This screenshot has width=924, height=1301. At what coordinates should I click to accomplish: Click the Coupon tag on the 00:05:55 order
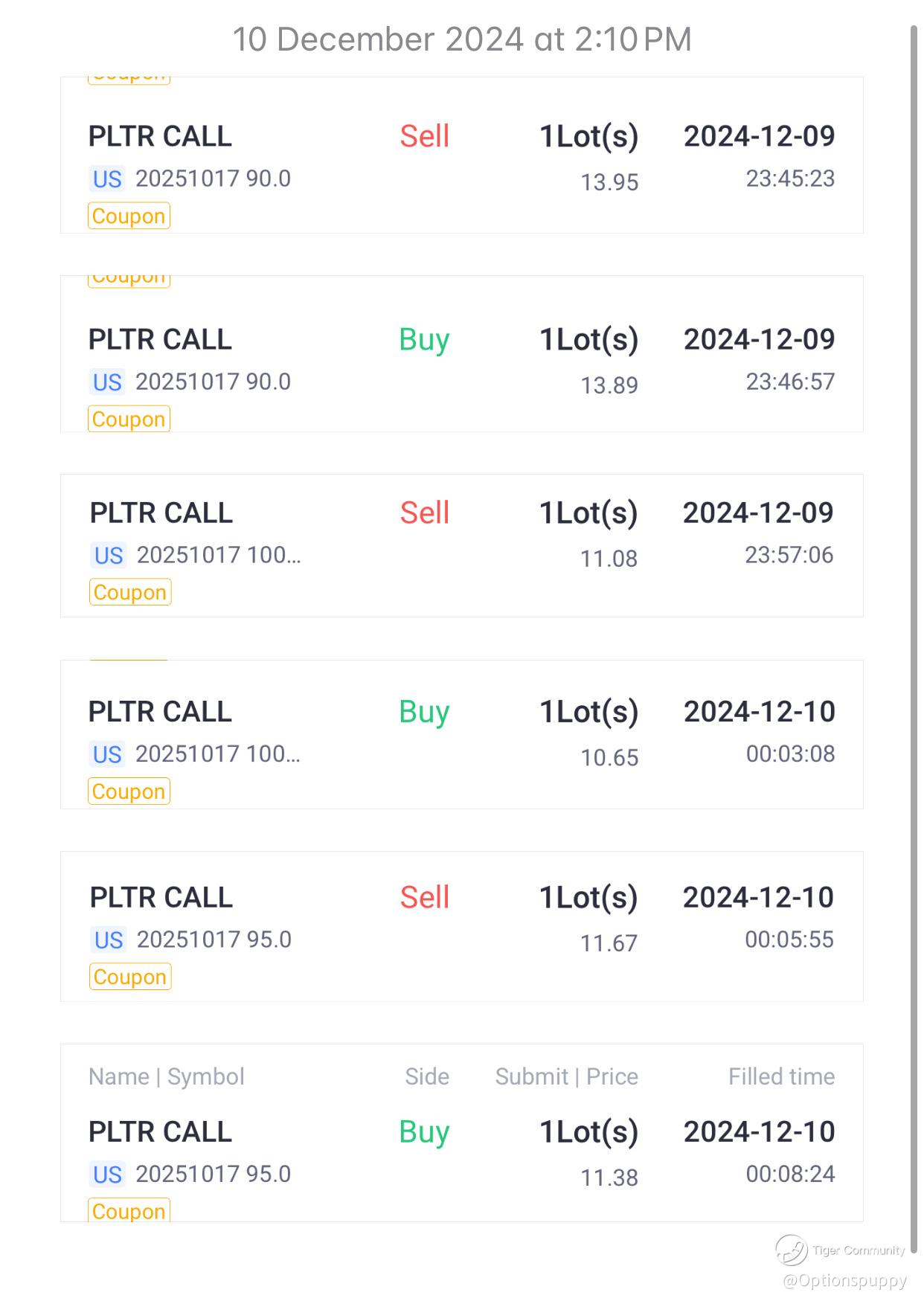(130, 977)
